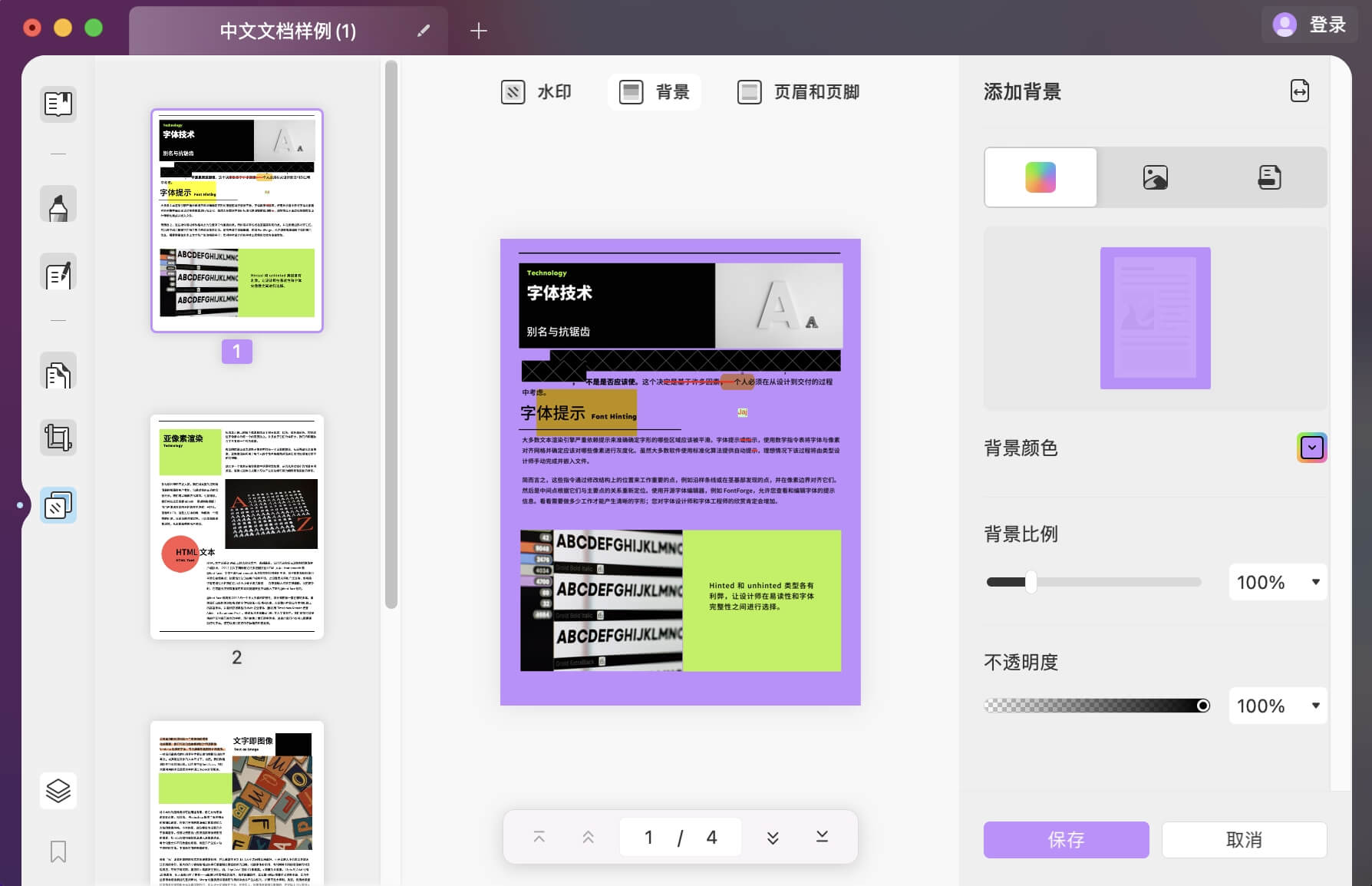Add a new tab with plus icon
The height and width of the screenshot is (886, 1372).
(478, 31)
